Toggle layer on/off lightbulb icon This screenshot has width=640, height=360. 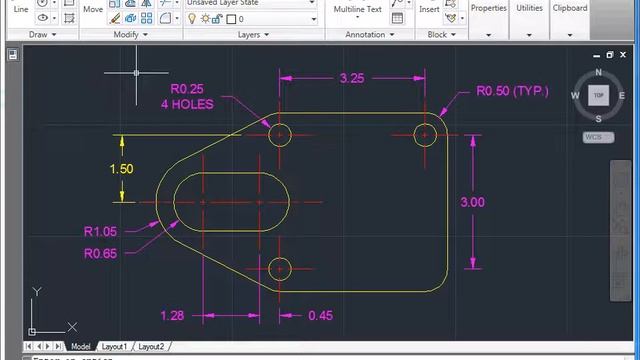click(191, 18)
